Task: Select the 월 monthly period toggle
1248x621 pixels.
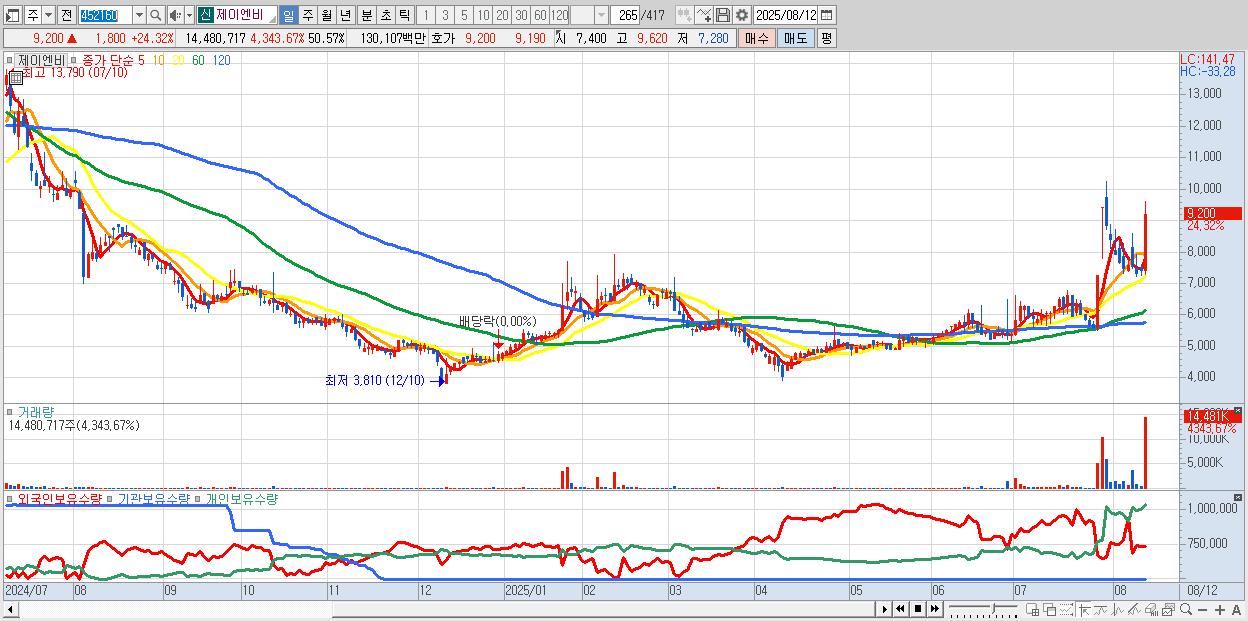Action: (326, 15)
